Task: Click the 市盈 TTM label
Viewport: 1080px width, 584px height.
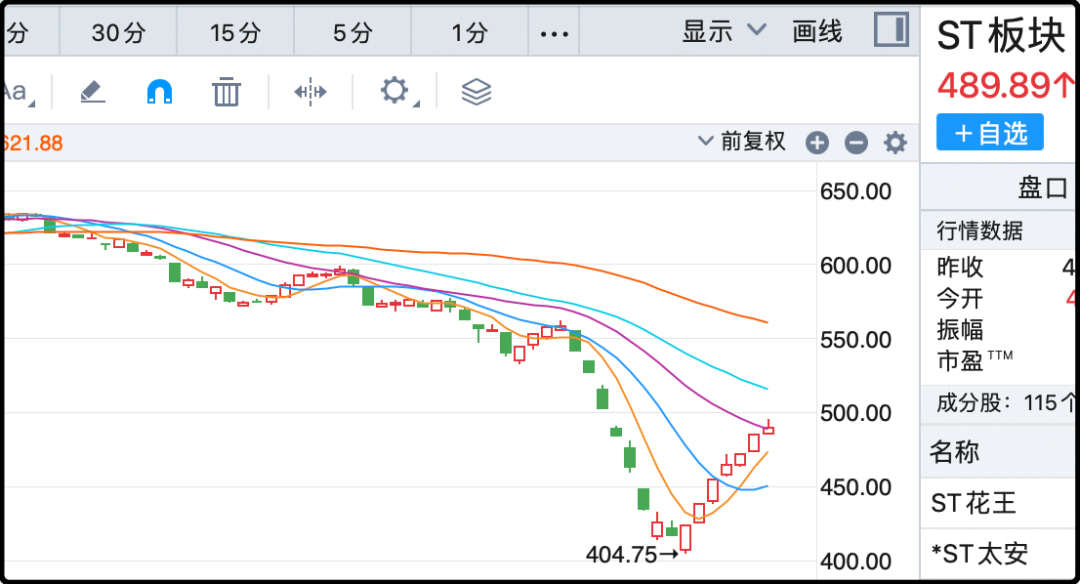Action: [975, 361]
